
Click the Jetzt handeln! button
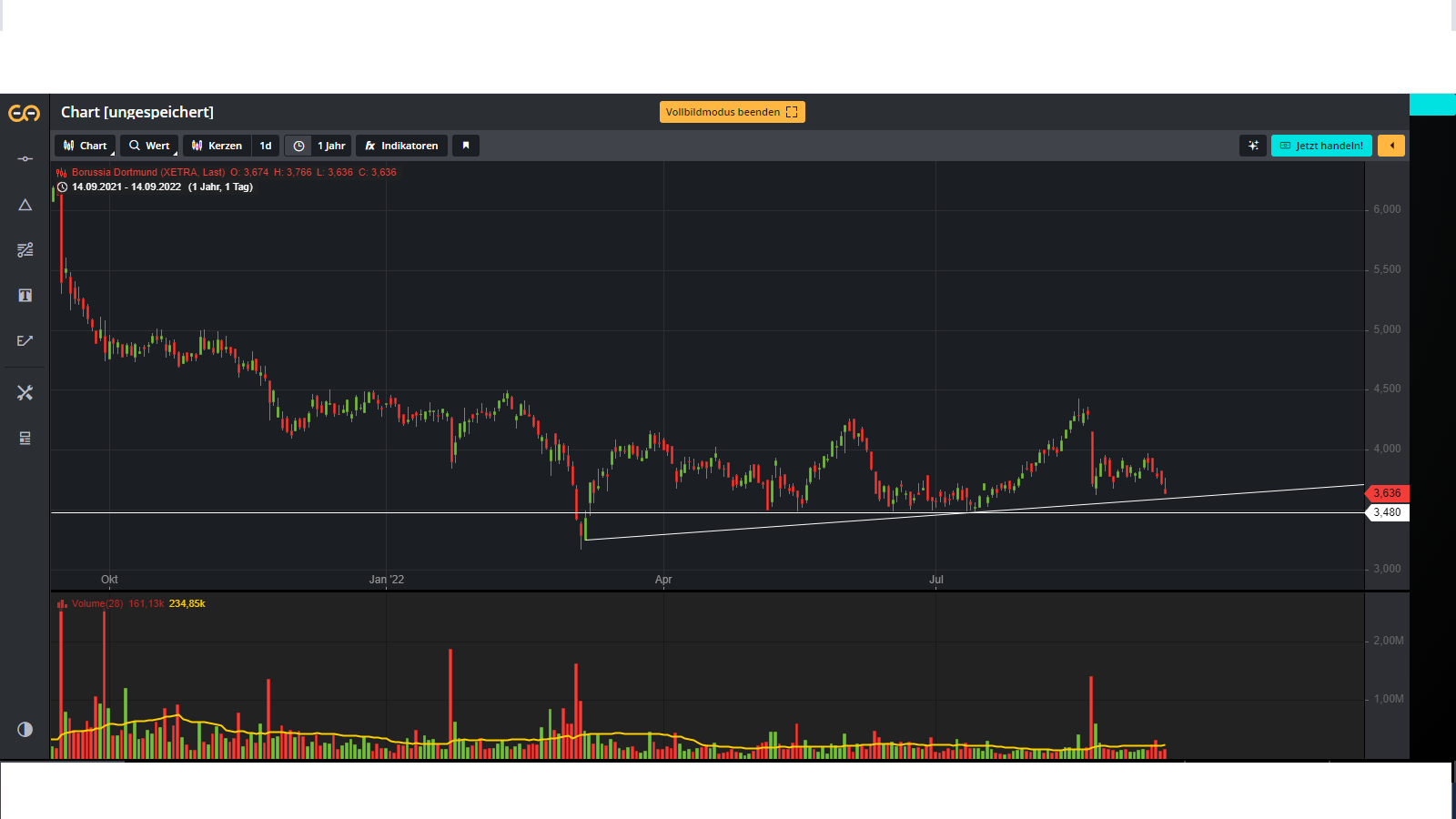(1321, 146)
